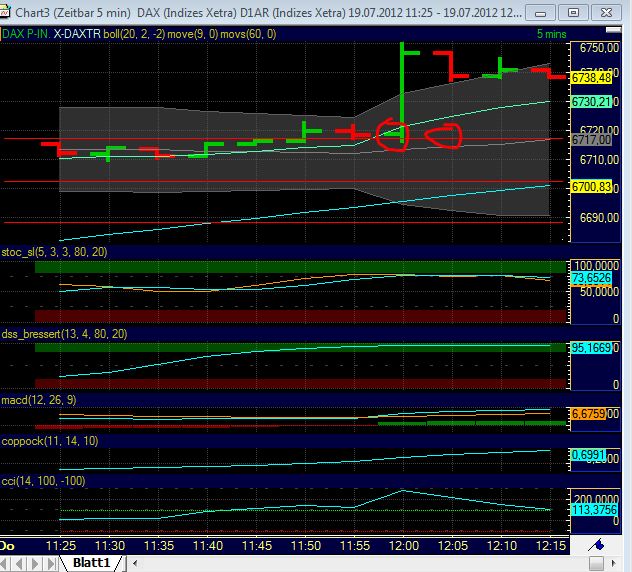The width and height of the screenshot is (632, 572).
Task: Click the yellow 6738,48 price tag
Action: tap(591, 77)
